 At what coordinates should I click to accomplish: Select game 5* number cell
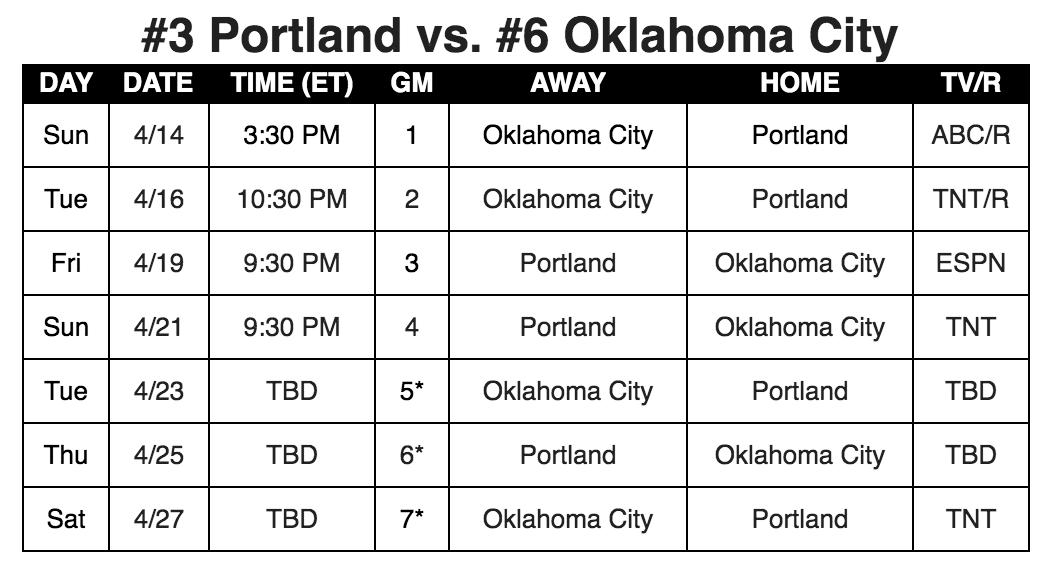[x=411, y=391]
